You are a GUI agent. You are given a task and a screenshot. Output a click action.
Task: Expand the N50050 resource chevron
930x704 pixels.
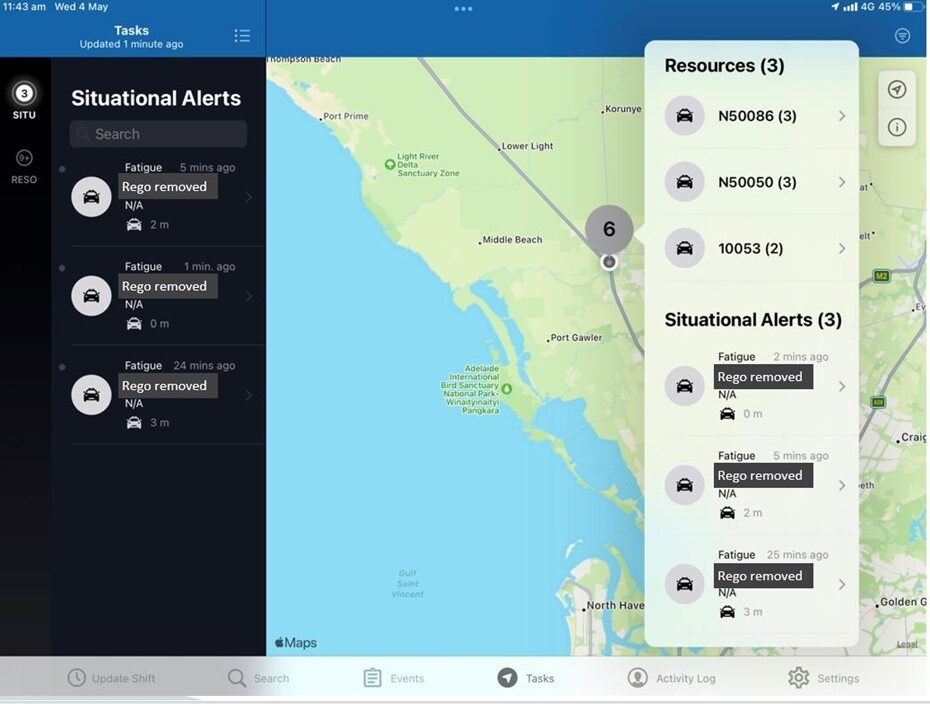[x=842, y=182]
